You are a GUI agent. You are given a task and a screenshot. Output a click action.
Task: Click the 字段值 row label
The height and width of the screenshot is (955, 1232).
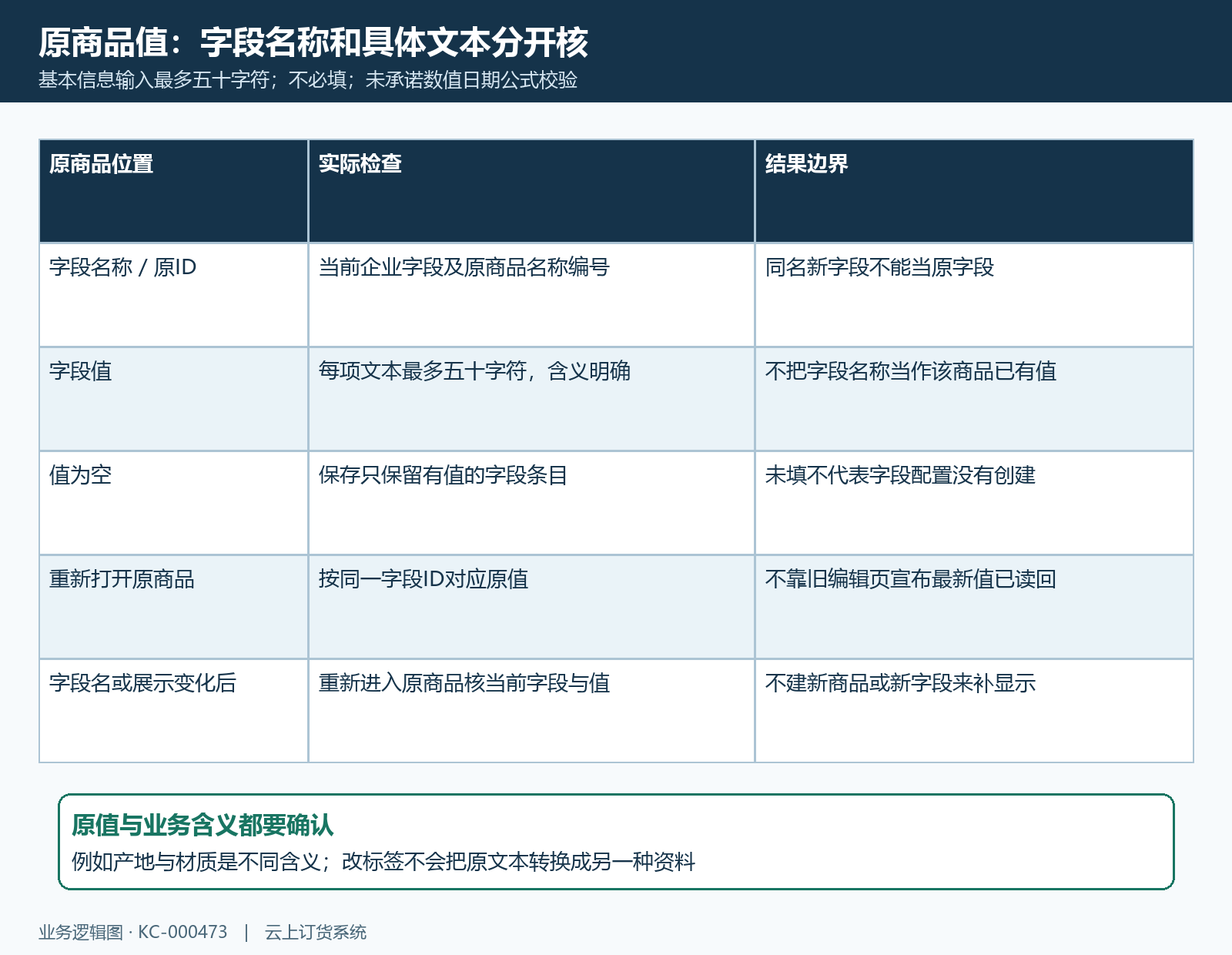pos(174,399)
